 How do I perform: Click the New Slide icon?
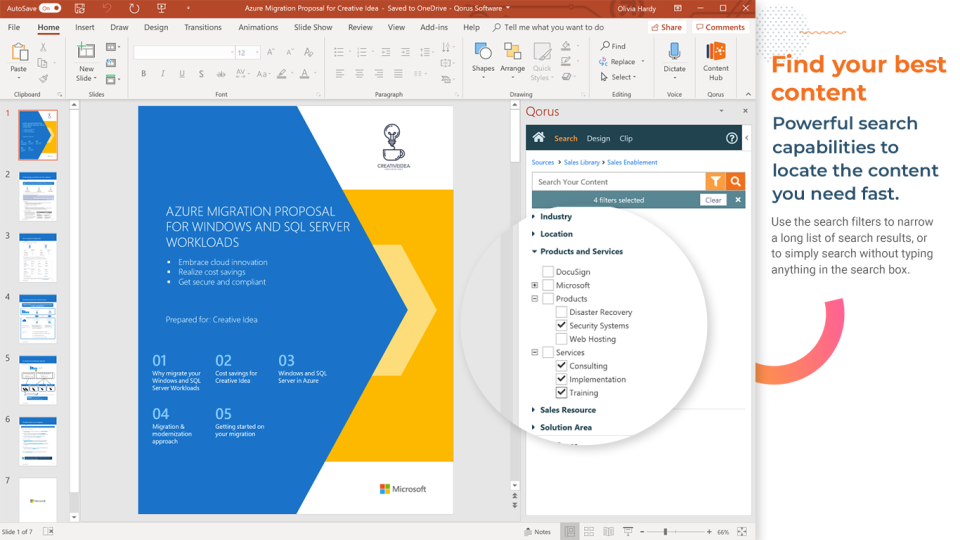click(86, 51)
